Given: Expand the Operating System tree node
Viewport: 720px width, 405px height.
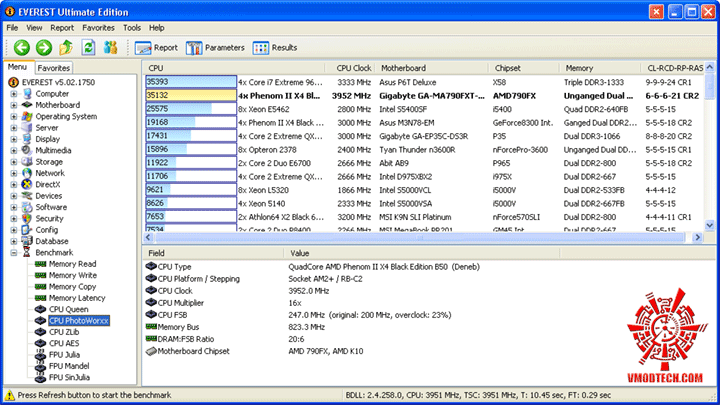Looking at the screenshot, I should coord(14,117).
